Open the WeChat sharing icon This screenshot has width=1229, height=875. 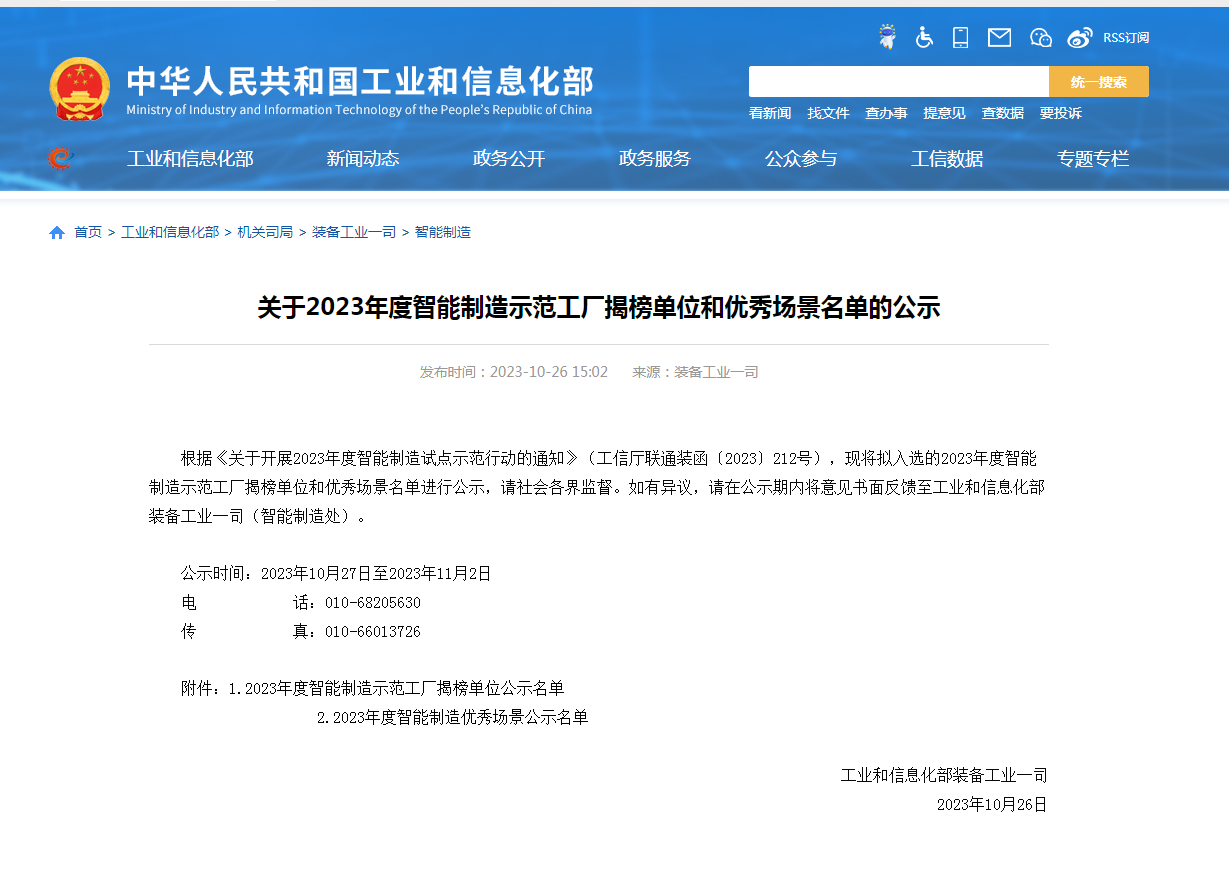click(1040, 37)
